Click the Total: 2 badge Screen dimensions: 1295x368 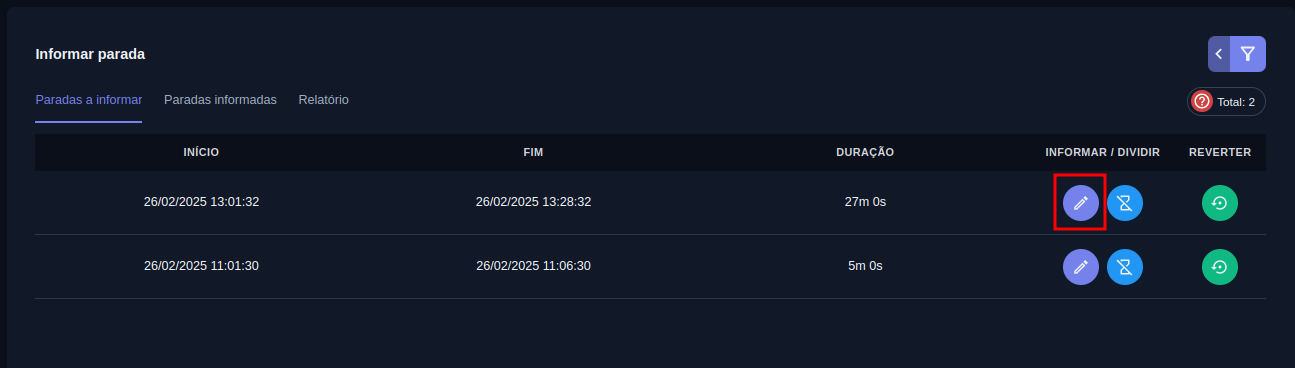[x=1226, y=102]
